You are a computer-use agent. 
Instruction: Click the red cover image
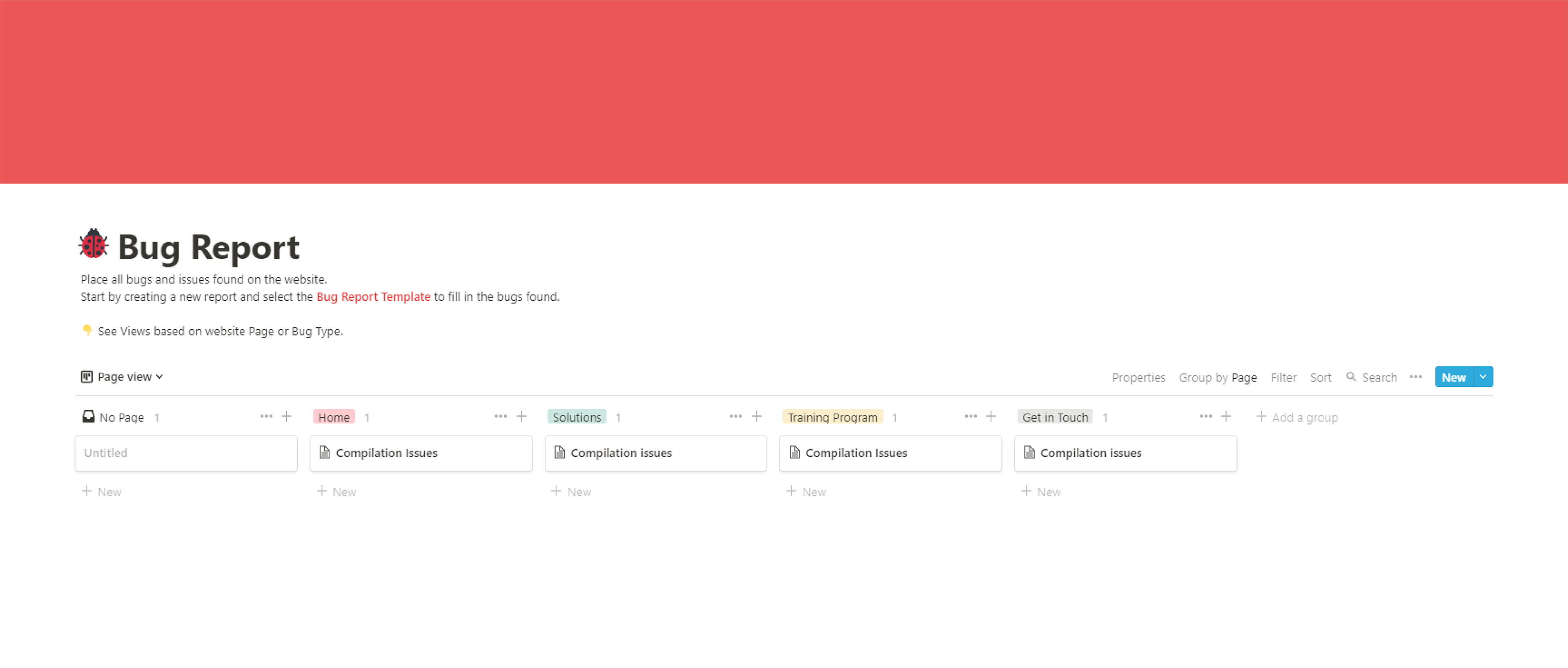(x=784, y=92)
